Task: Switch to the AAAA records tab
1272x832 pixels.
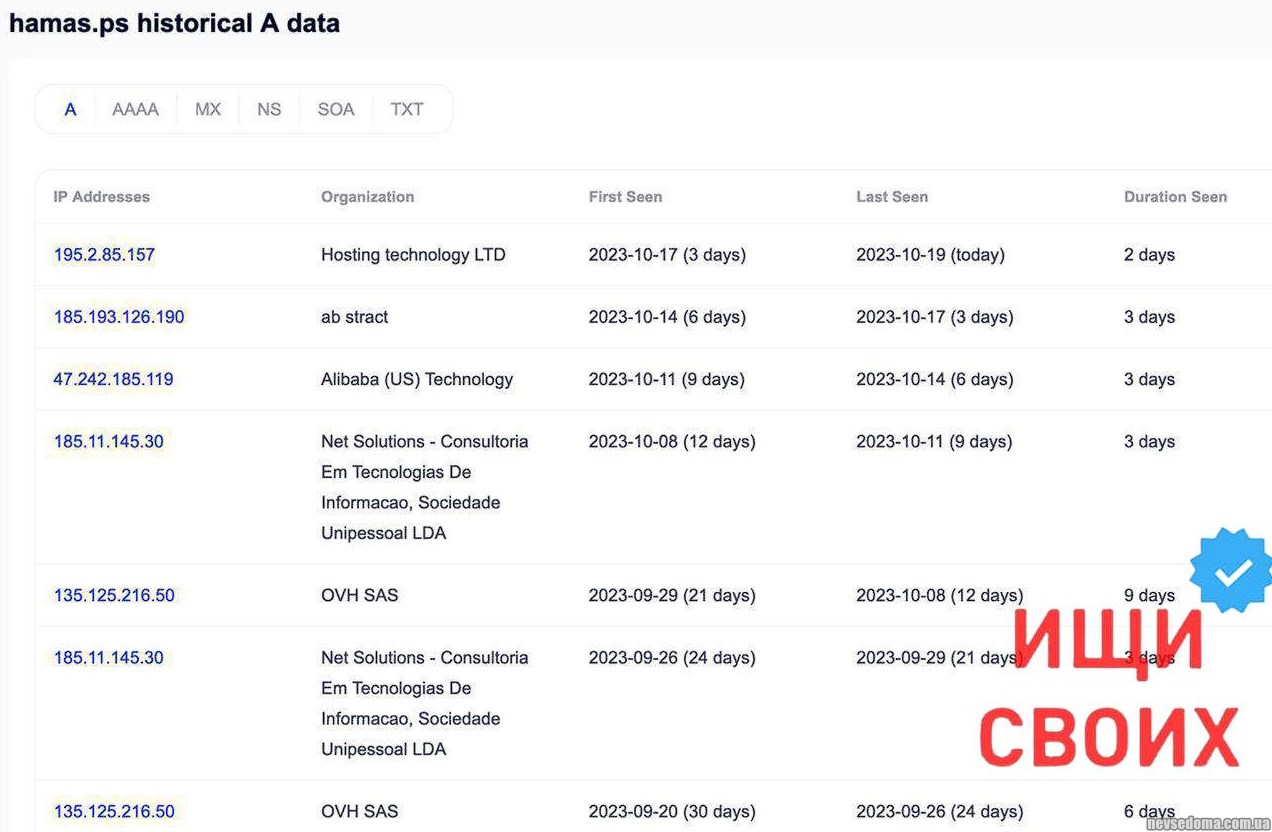Action: pyautogui.click(x=135, y=109)
